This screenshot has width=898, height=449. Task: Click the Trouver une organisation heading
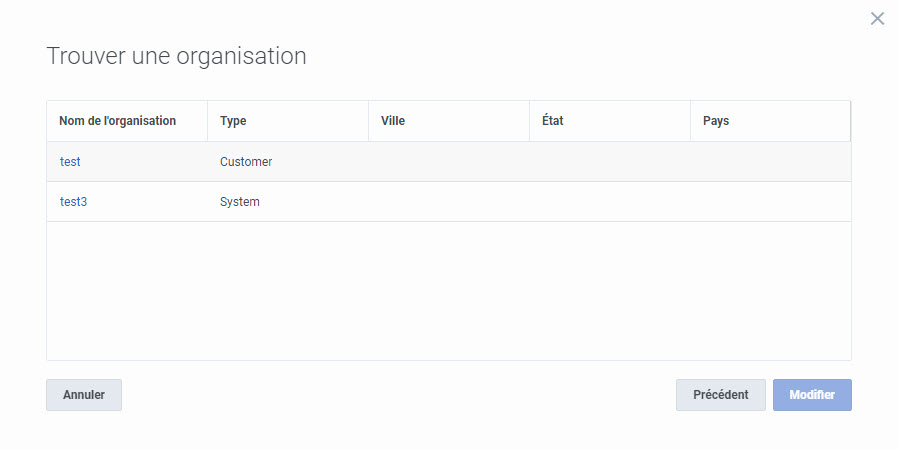176,56
